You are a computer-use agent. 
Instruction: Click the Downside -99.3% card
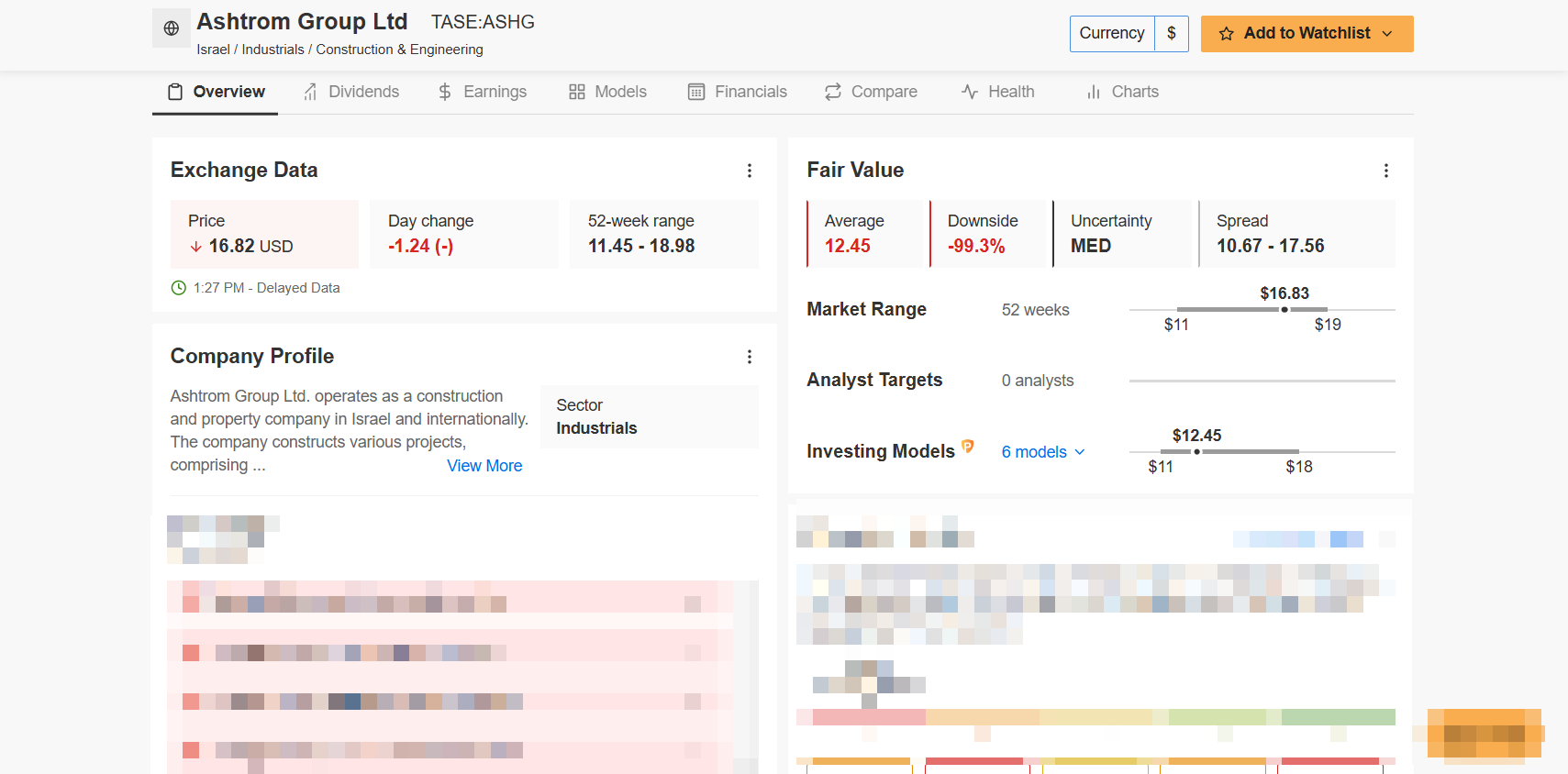point(988,234)
